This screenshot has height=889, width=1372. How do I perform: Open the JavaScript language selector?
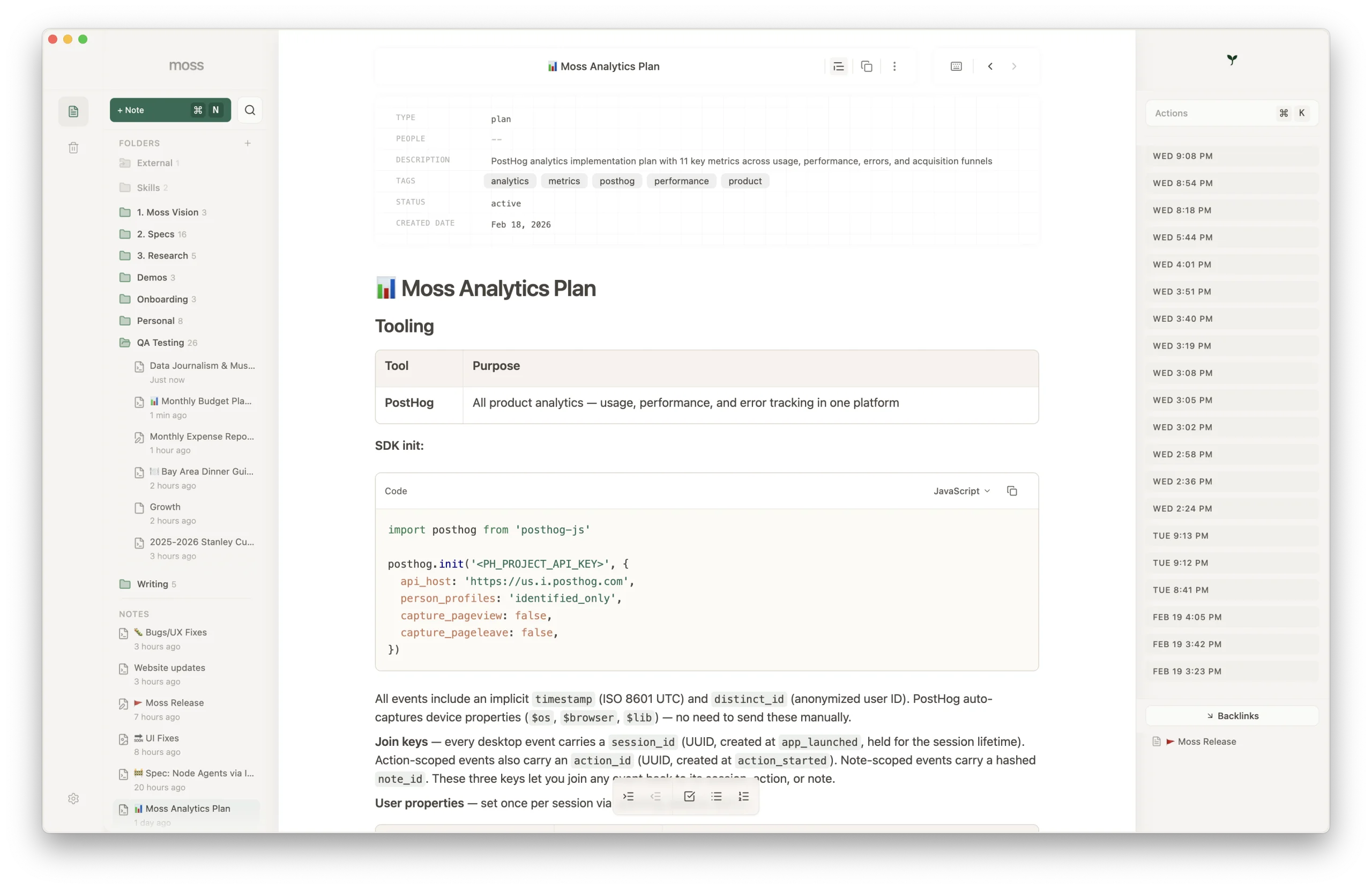961,491
